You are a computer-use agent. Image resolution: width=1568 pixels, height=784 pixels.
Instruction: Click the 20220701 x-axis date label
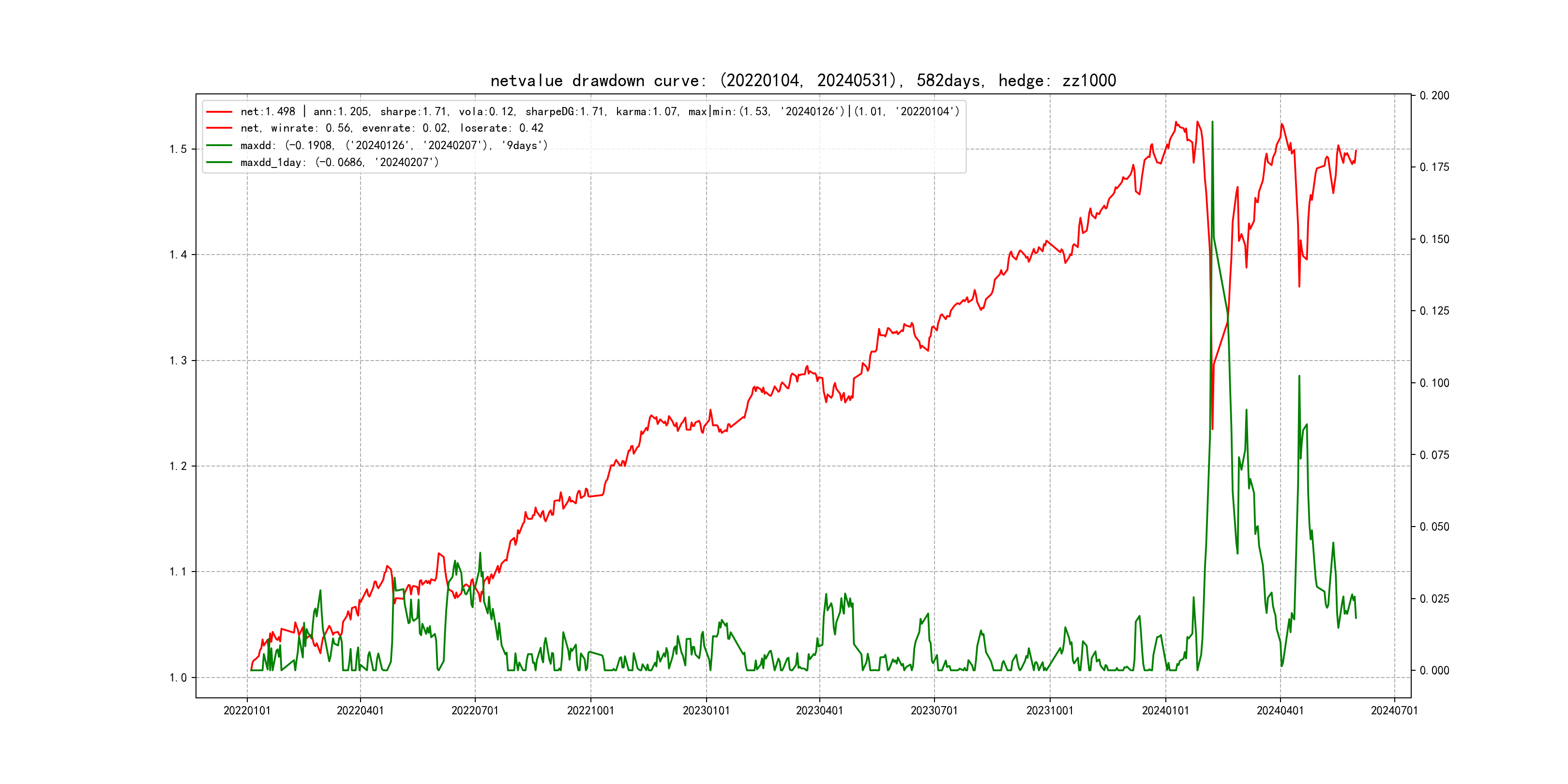[475, 711]
